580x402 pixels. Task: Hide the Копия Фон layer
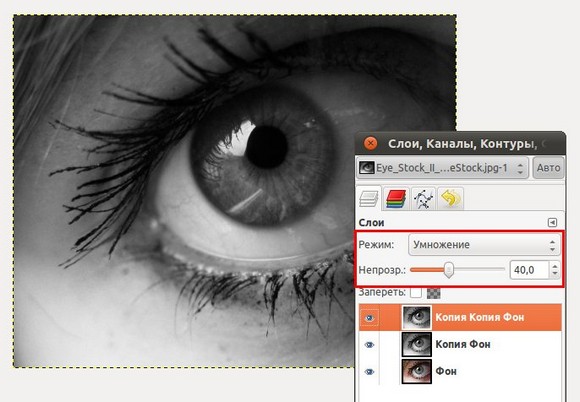[369, 345]
